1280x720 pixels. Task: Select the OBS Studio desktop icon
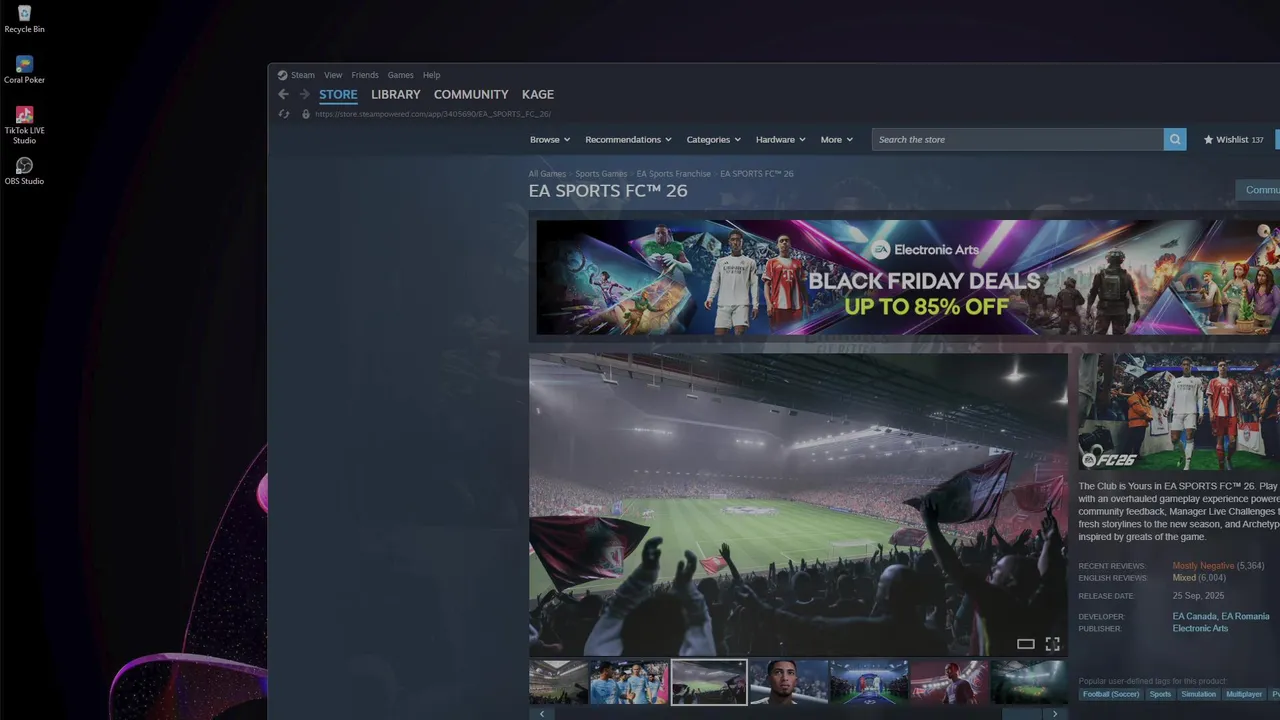click(x=24, y=171)
